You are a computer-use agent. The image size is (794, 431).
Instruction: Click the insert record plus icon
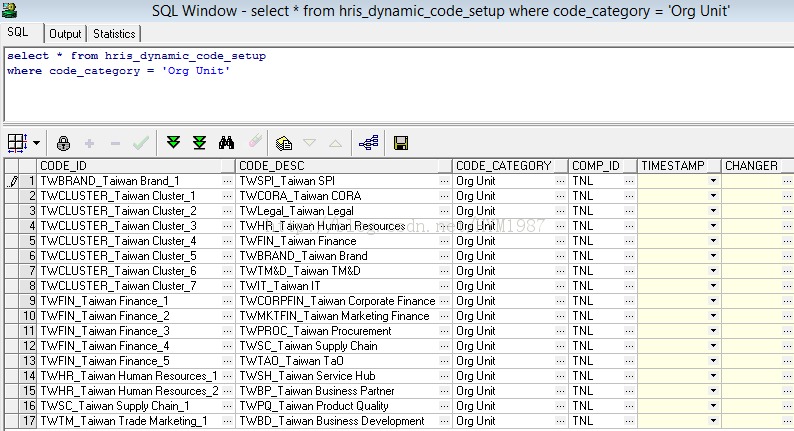point(90,143)
